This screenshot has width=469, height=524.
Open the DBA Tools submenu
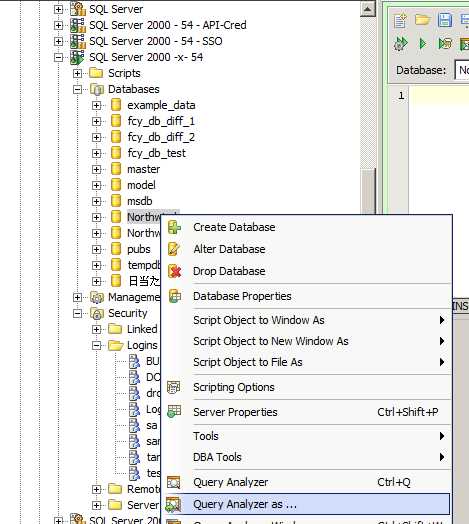pyautogui.click(x=306, y=457)
